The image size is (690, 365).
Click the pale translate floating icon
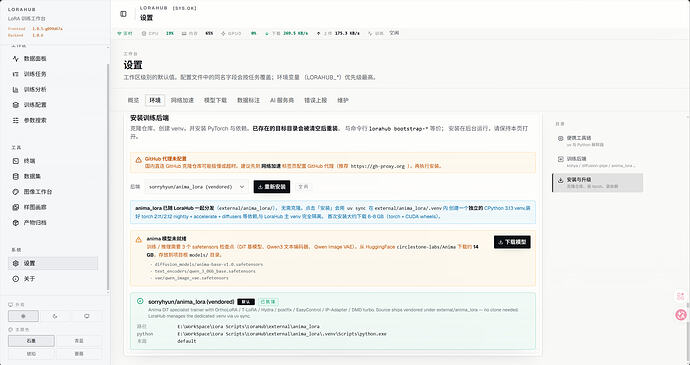681,296
